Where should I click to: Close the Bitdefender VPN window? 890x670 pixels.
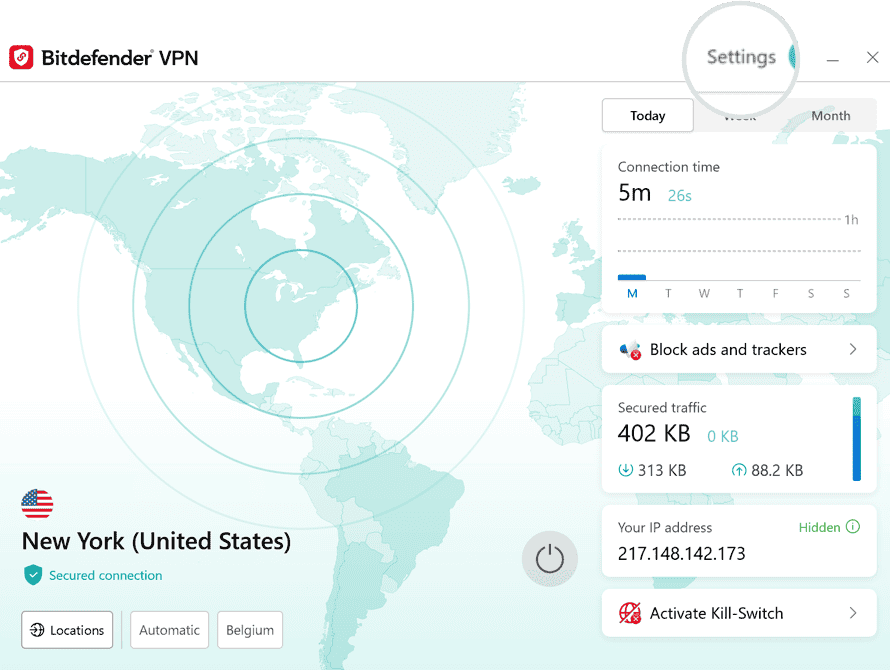[x=872, y=57]
